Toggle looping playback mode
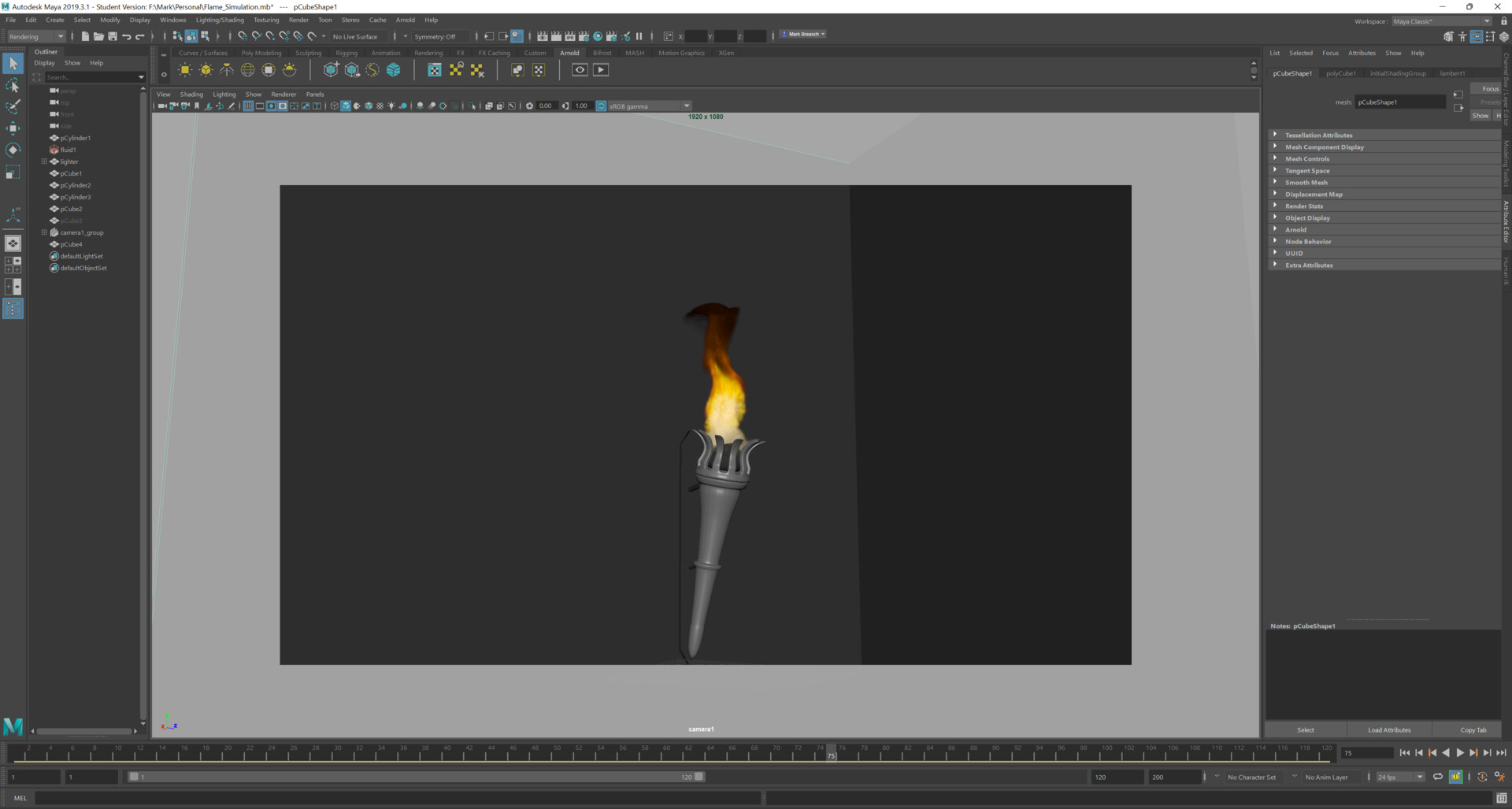Screen dimensions: 1512x809 click(1438, 777)
